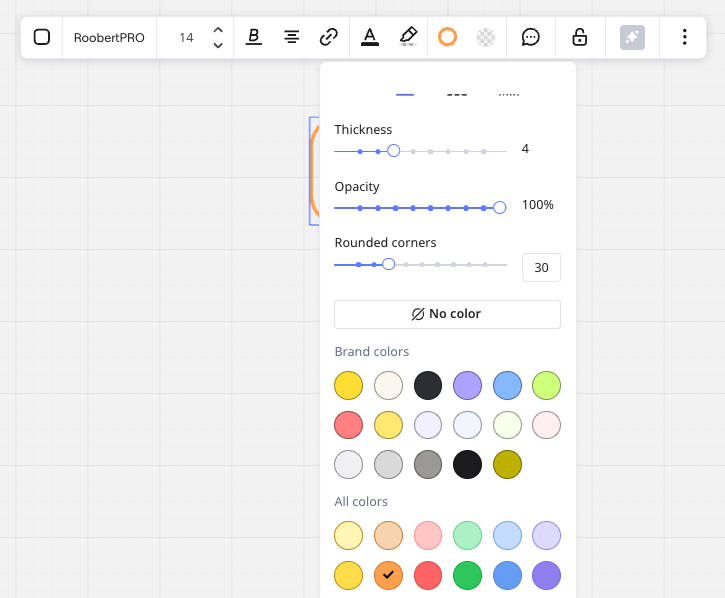Click the No color button
Screen dimensions: 725x598
click(x=447, y=314)
